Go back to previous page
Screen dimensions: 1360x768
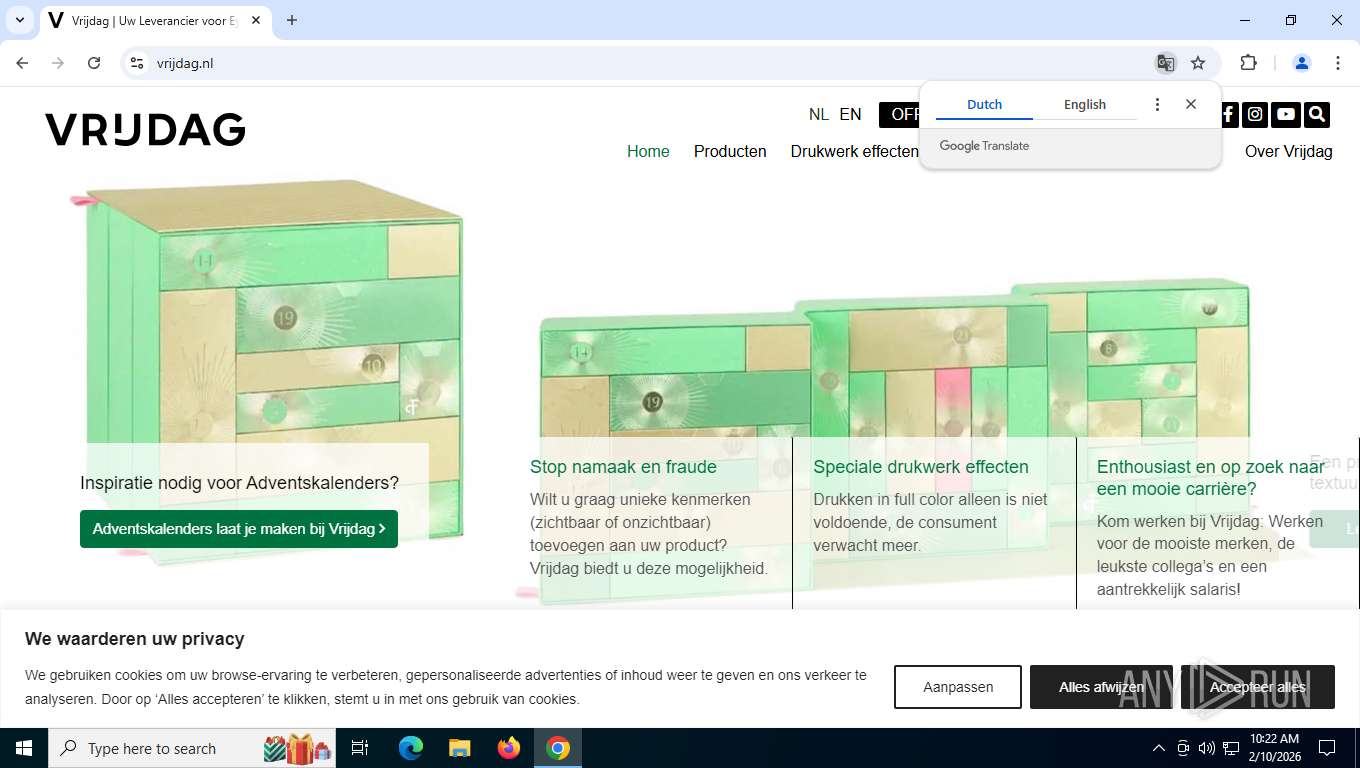click(x=22, y=63)
